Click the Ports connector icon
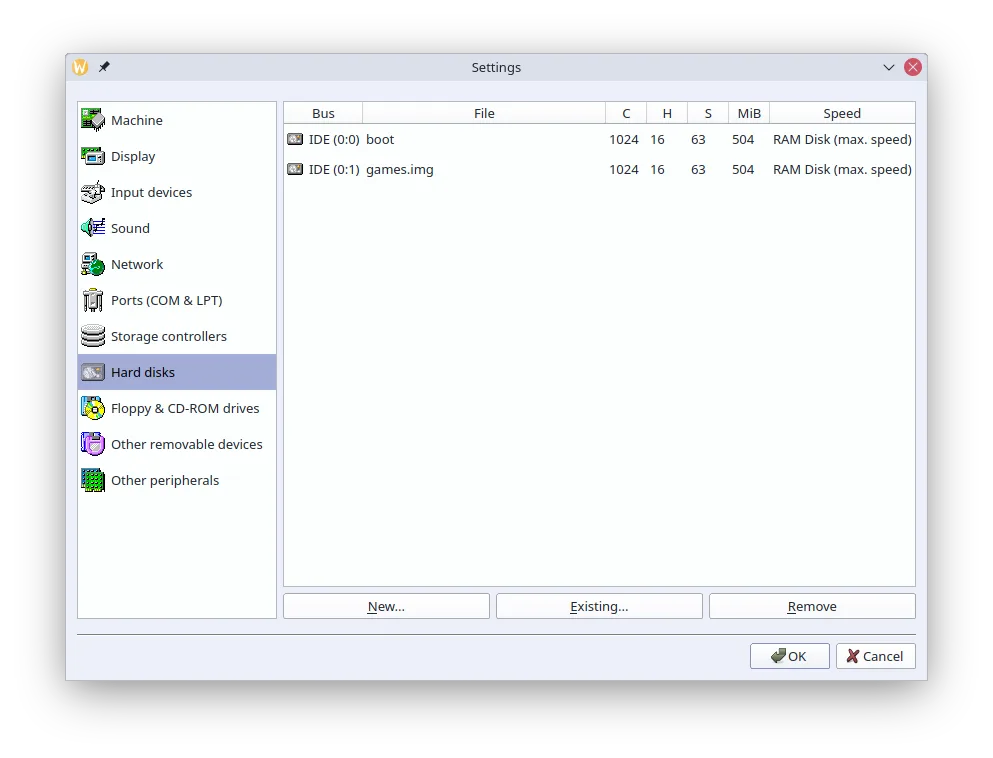This screenshot has width=993, height=758. tap(93, 300)
